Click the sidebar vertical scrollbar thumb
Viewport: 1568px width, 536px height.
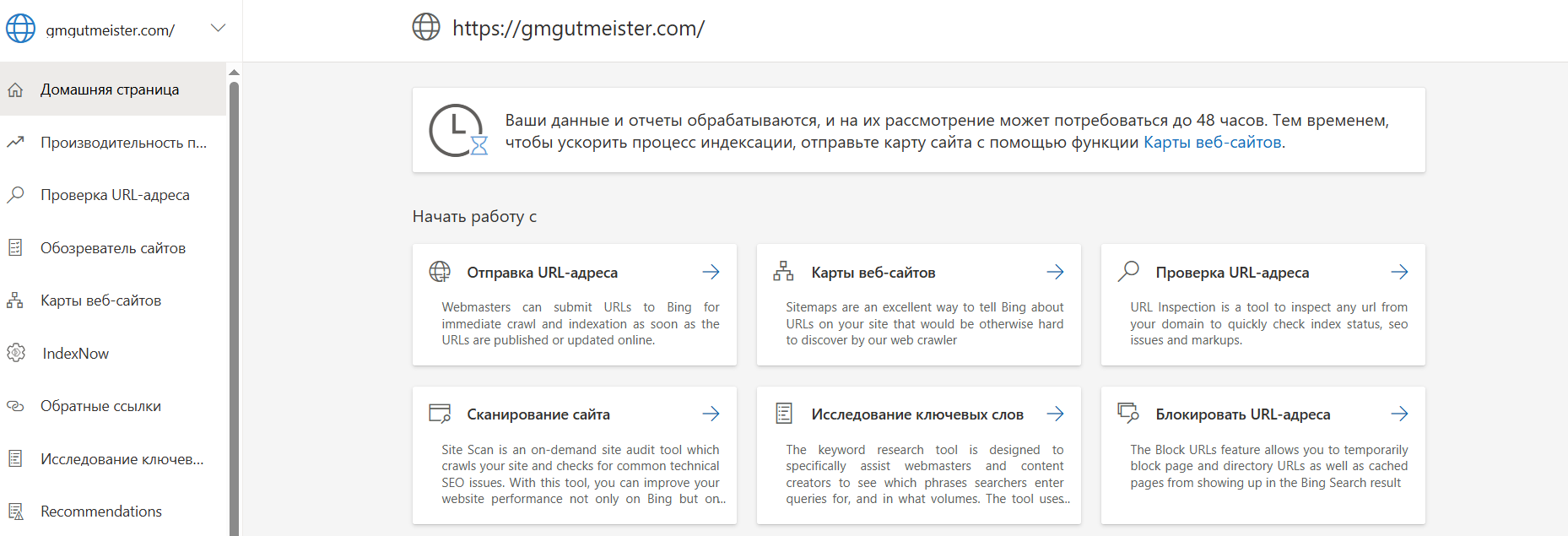pyautogui.click(x=235, y=308)
